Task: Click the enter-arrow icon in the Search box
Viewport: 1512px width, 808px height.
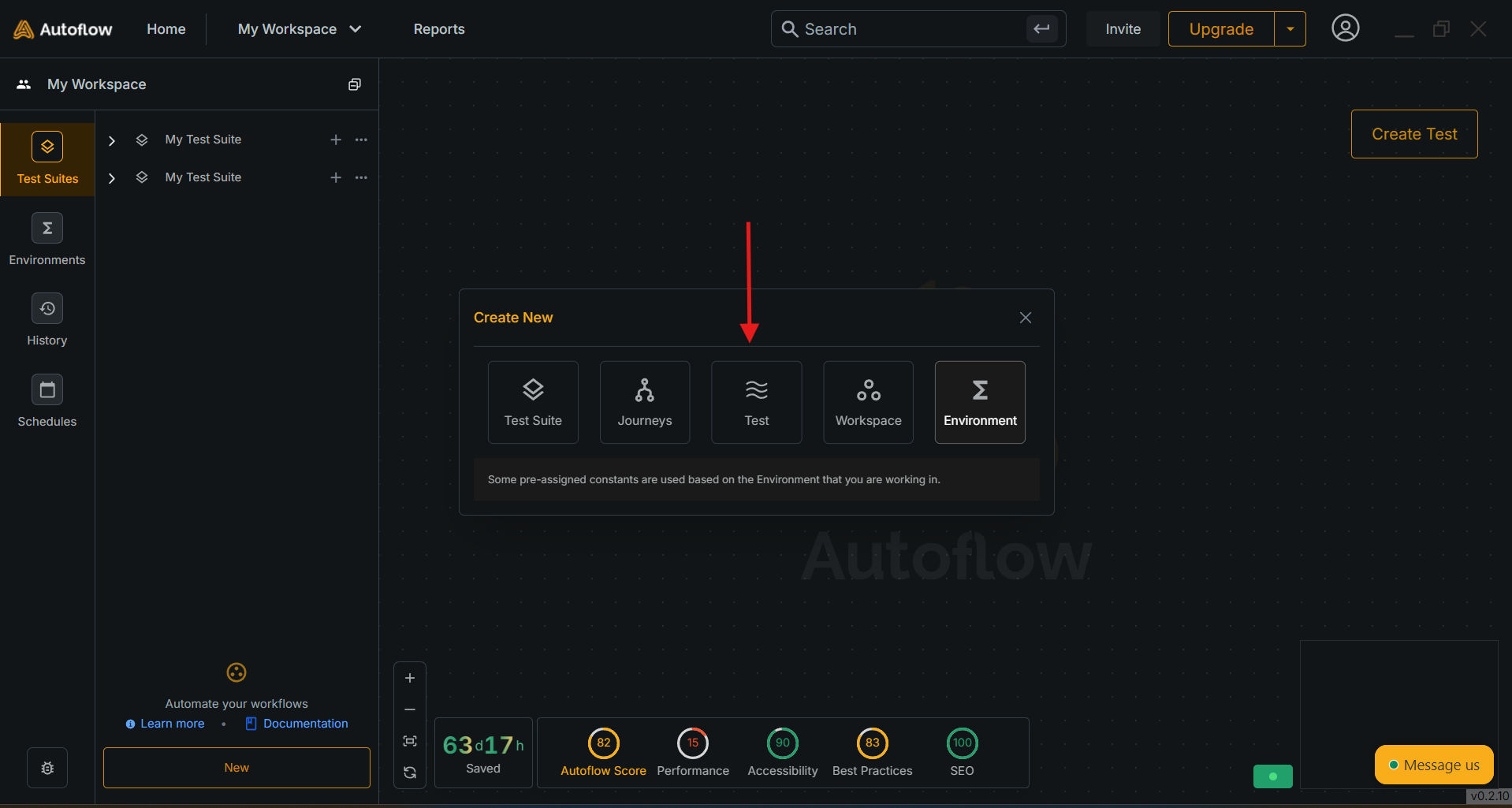Action: point(1041,29)
